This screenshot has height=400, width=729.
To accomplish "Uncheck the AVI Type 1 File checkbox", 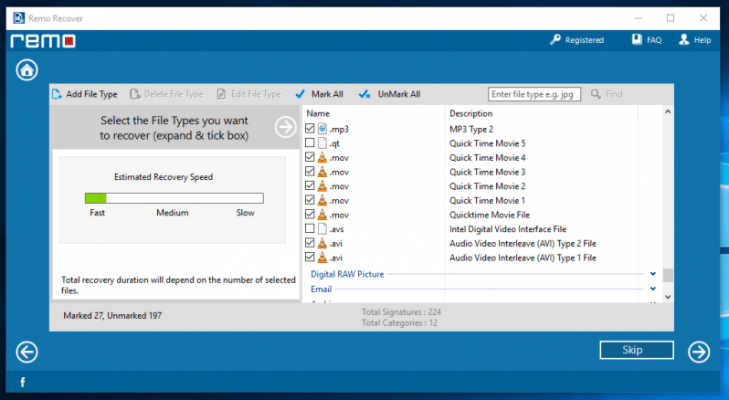I will click(x=310, y=257).
